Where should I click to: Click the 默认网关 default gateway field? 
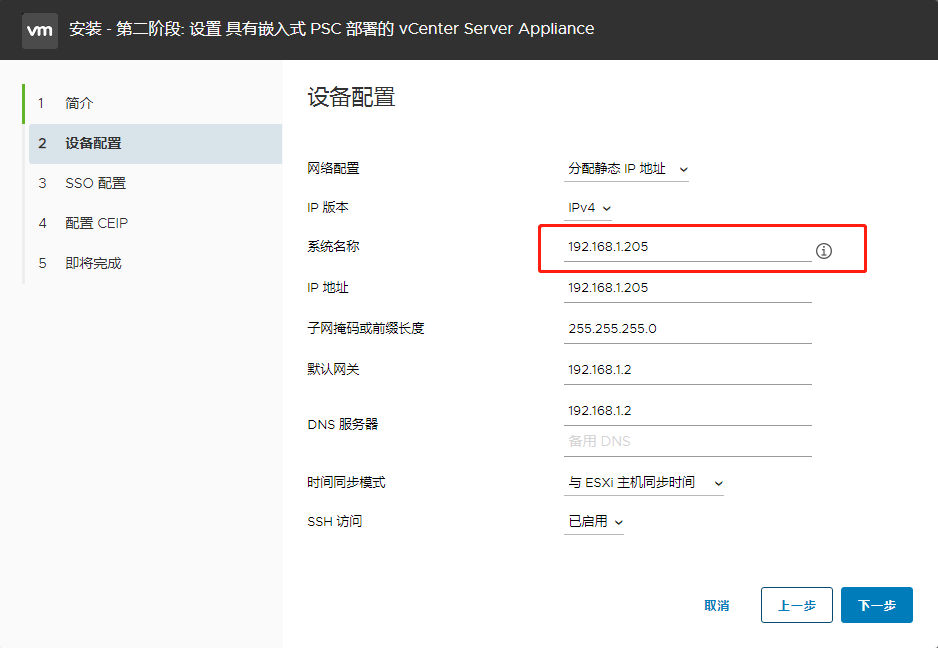tap(687, 370)
